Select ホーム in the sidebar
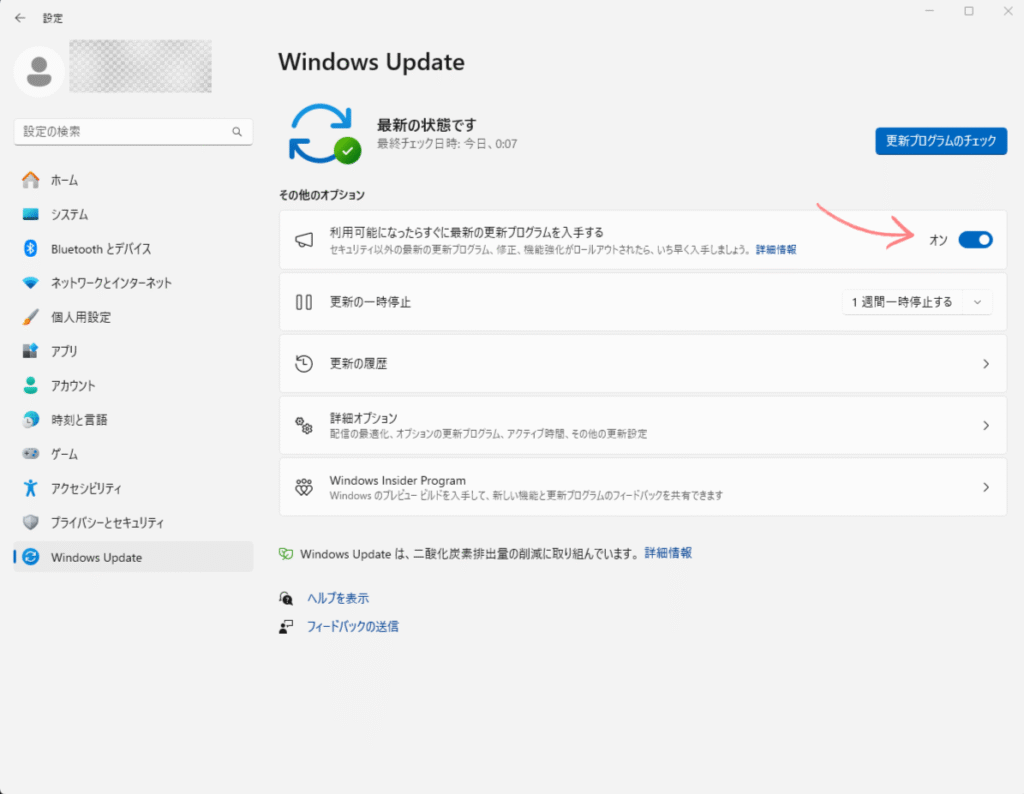 coord(133,180)
